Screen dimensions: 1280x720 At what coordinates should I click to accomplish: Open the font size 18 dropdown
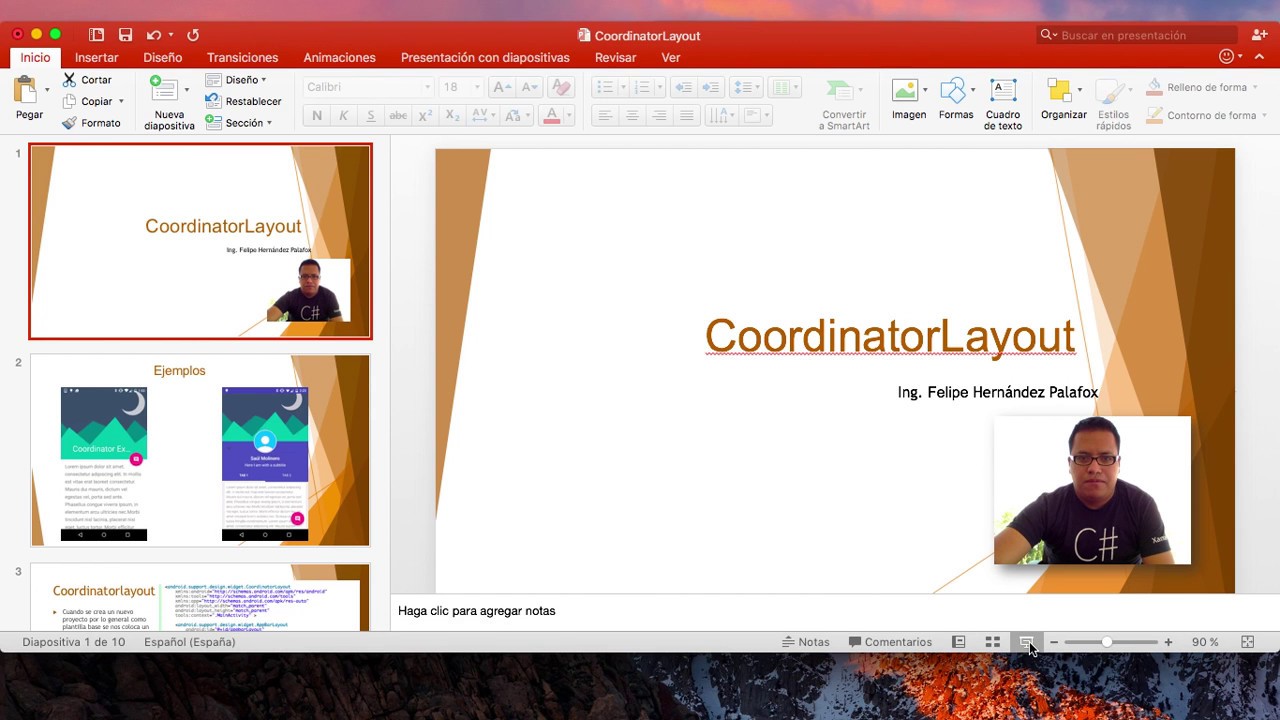point(477,87)
